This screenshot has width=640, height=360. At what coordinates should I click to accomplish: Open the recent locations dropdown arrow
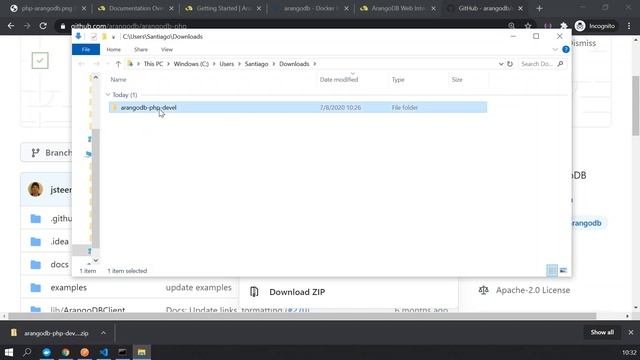click(x=107, y=64)
